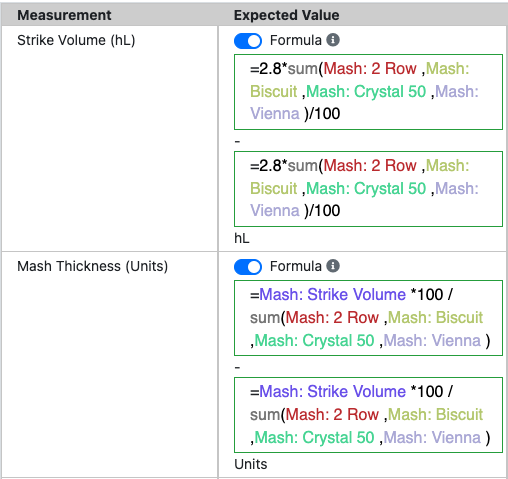The height and width of the screenshot is (479, 508).
Task: Select Mash Thickness (Units) row label
Action: (93, 266)
